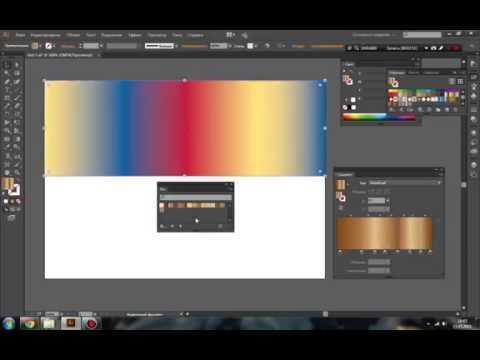Image resolution: width=480 pixels, height=360 pixels.
Task: Toggle fill/stroke selector in Gradient panel
Action: [341, 197]
